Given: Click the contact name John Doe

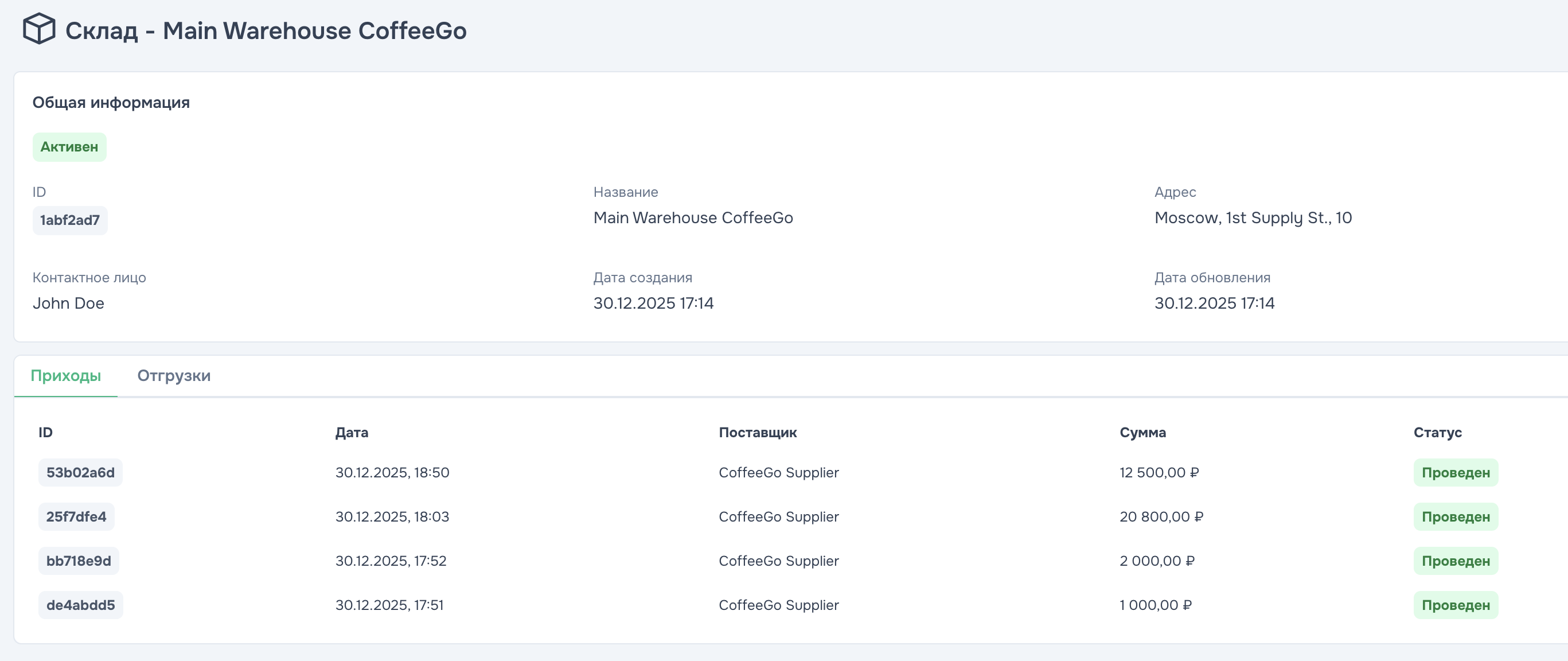Looking at the screenshot, I should 68,304.
